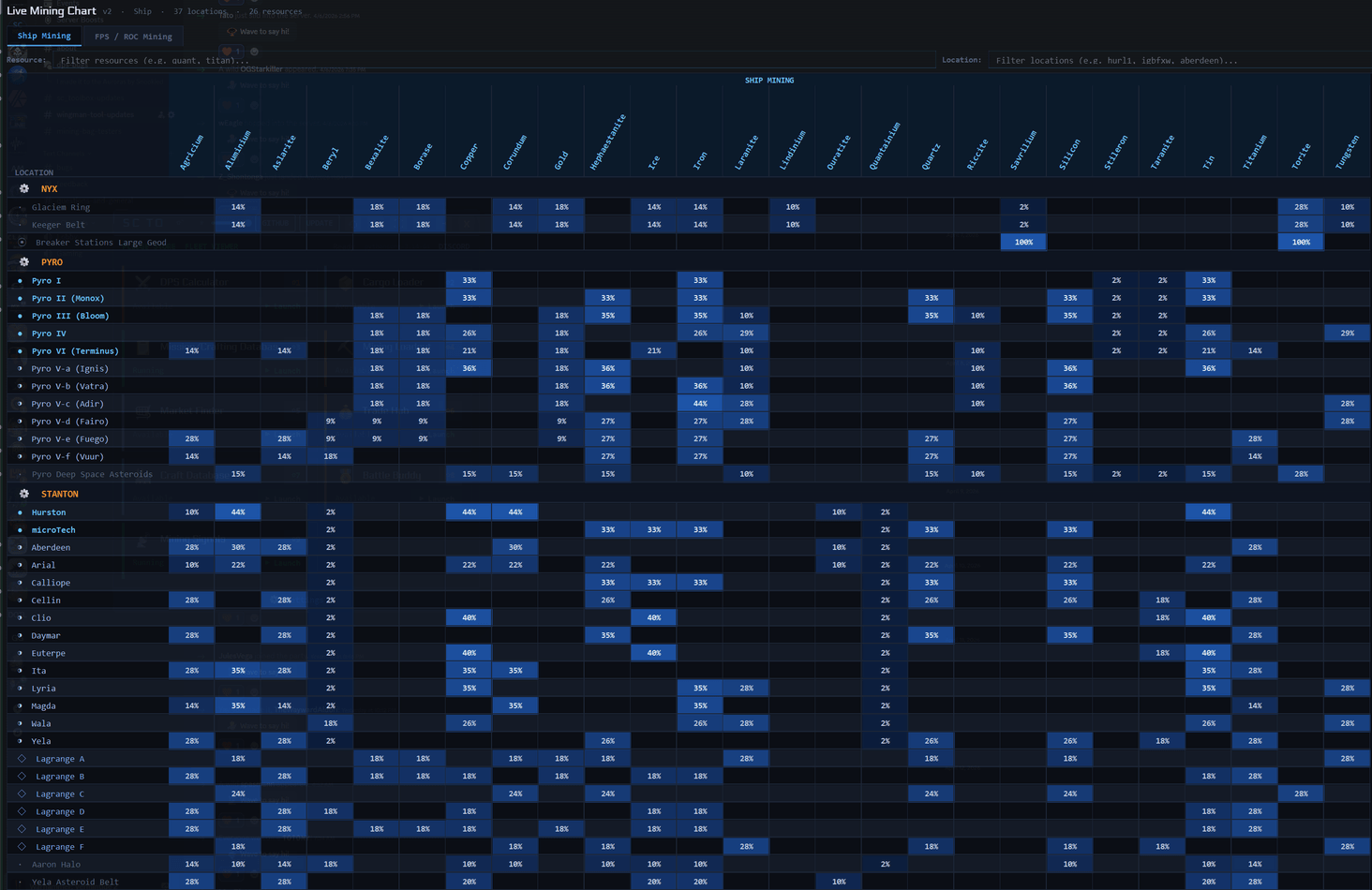Click the Tungsten column header

point(1347,152)
